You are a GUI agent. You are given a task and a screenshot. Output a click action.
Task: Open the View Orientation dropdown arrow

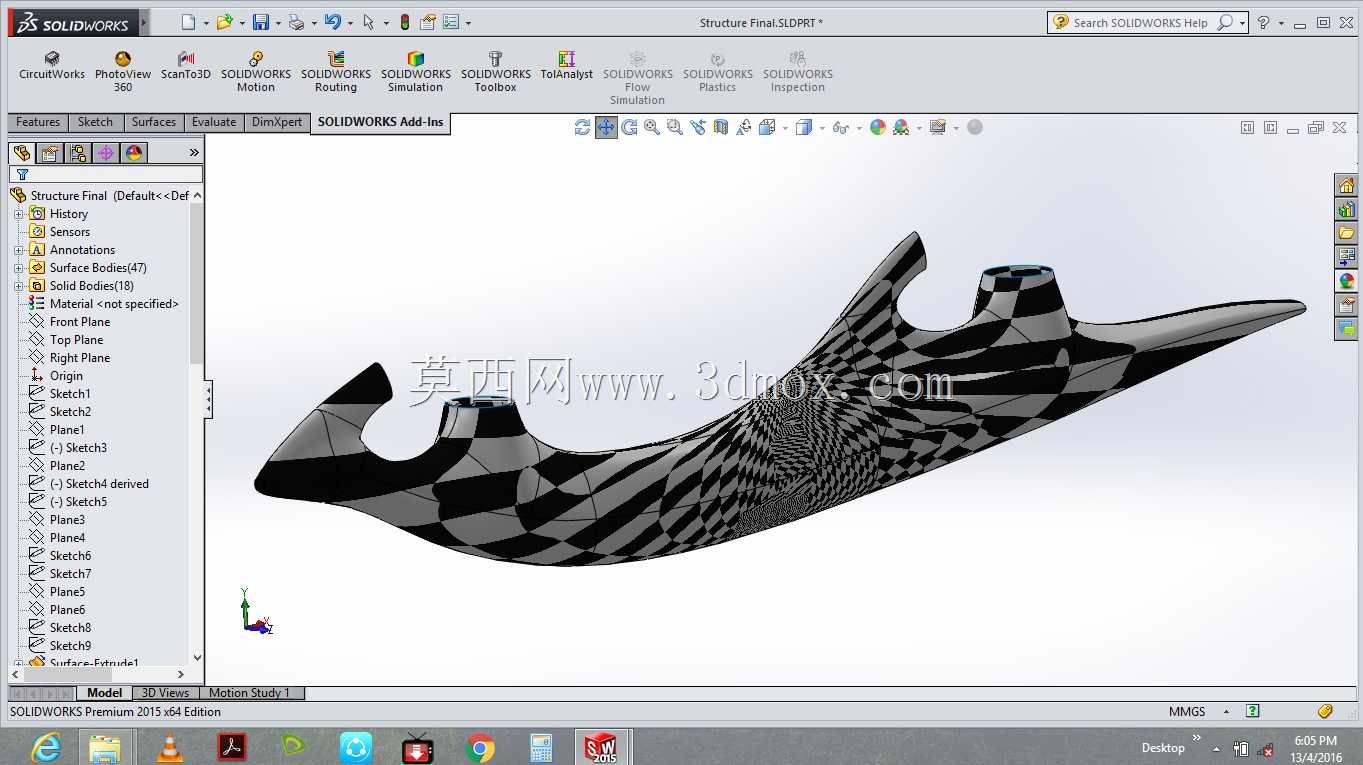(785, 128)
